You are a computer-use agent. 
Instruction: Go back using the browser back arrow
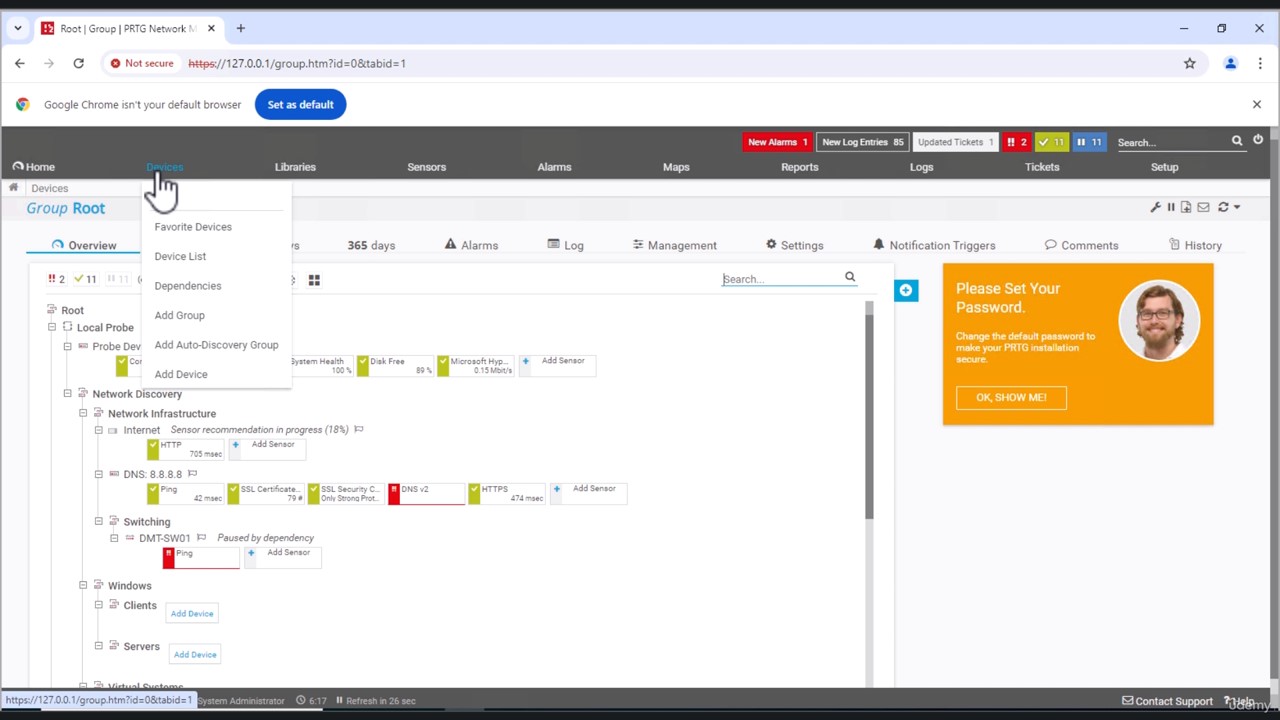[20, 63]
